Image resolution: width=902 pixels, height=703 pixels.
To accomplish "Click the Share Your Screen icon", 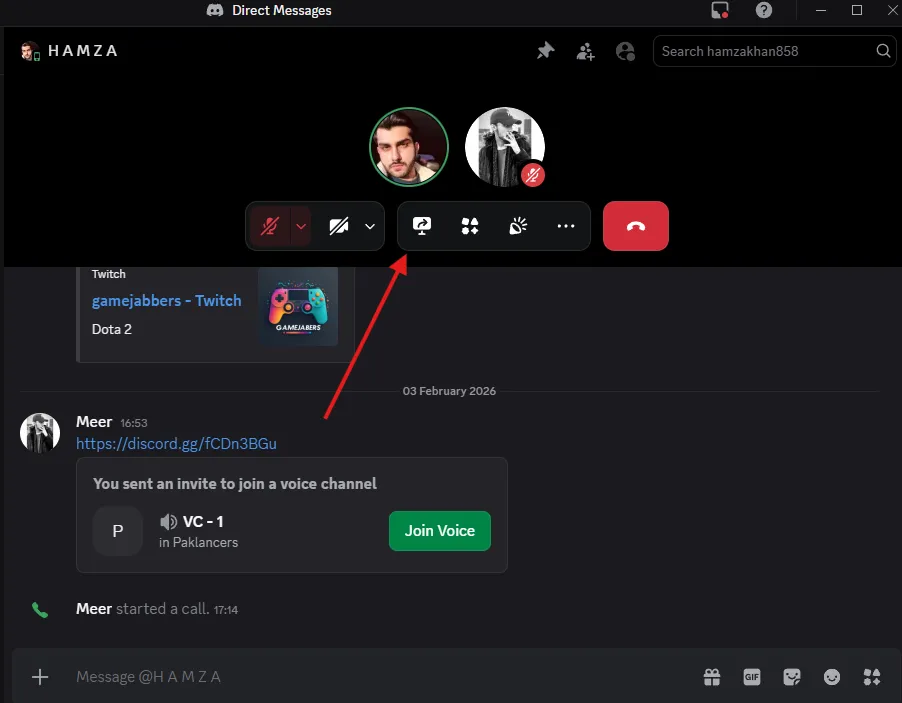I will pyautogui.click(x=421, y=226).
